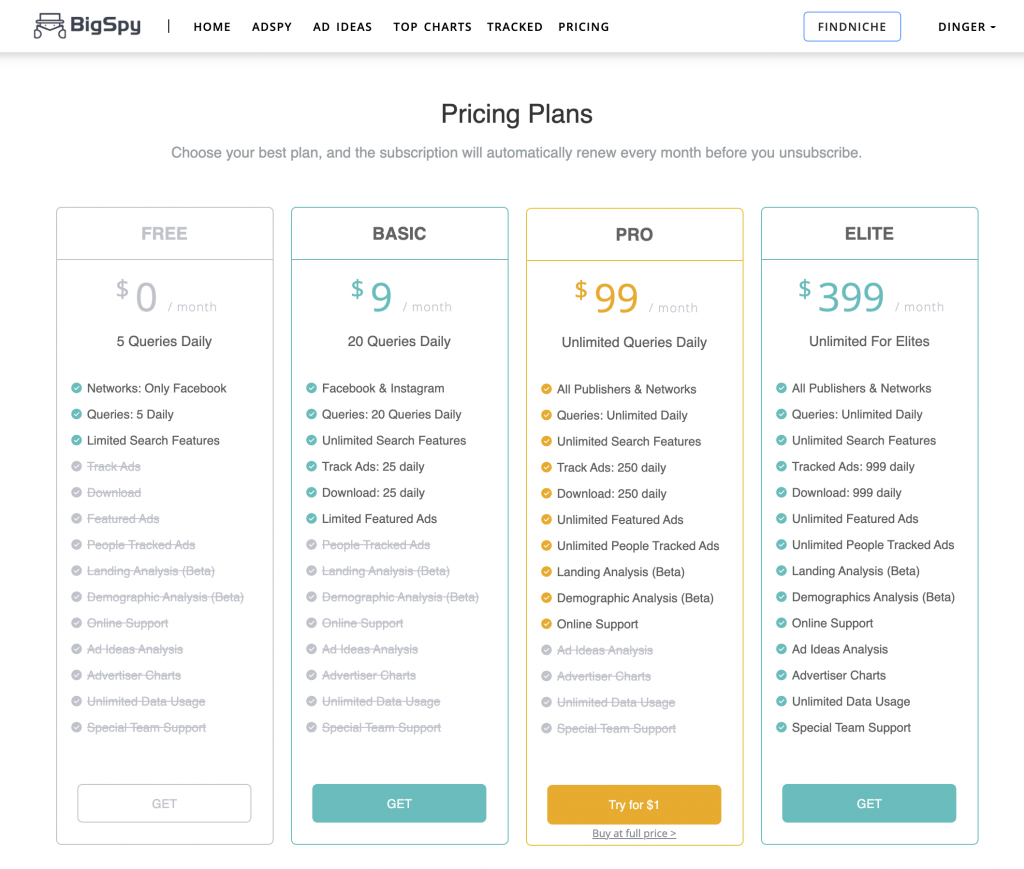This screenshot has height=869, width=1024.
Task: Click the BigSpy car logo icon
Action: [x=48, y=26]
